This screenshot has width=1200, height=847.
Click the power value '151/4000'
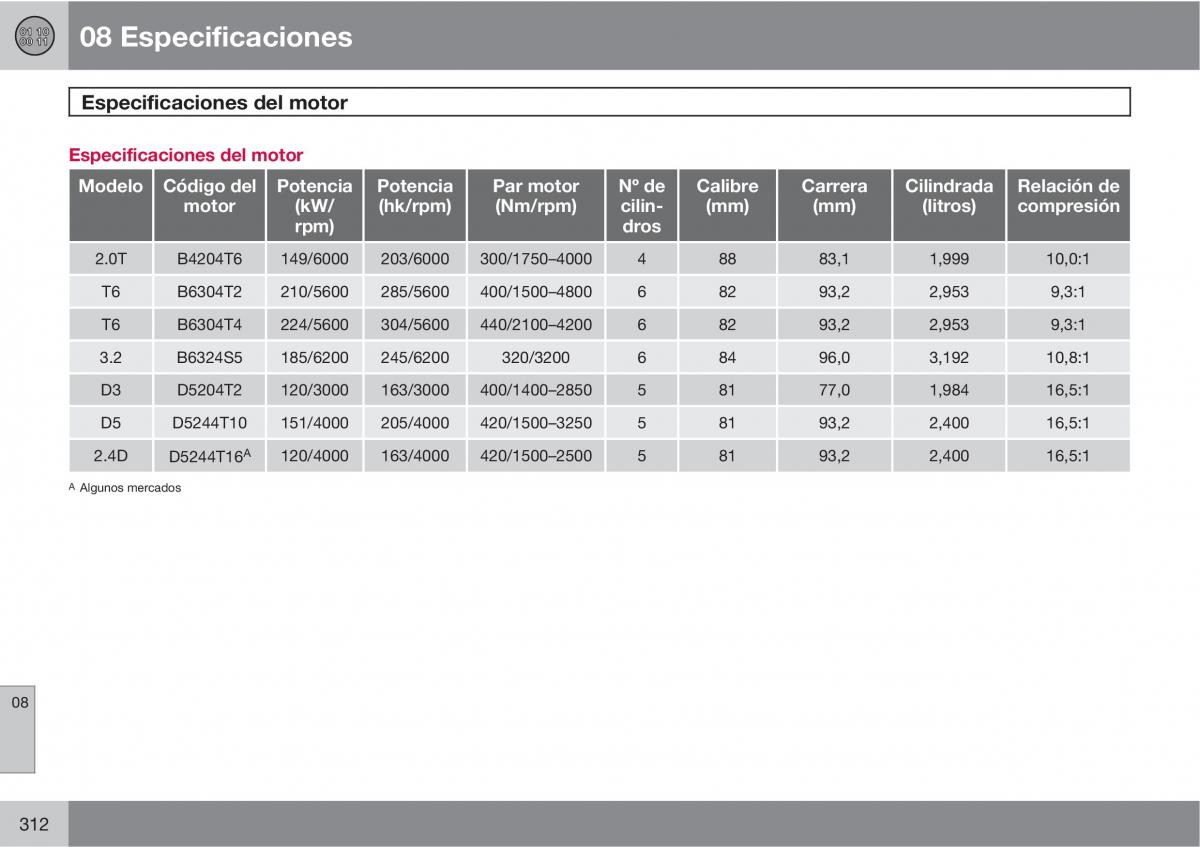tap(314, 423)
